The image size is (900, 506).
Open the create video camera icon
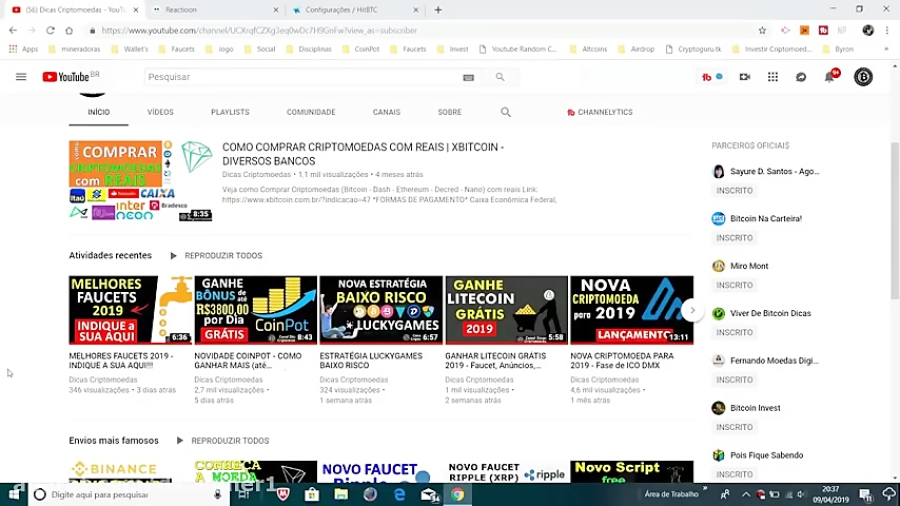click(x=744, y=77)
